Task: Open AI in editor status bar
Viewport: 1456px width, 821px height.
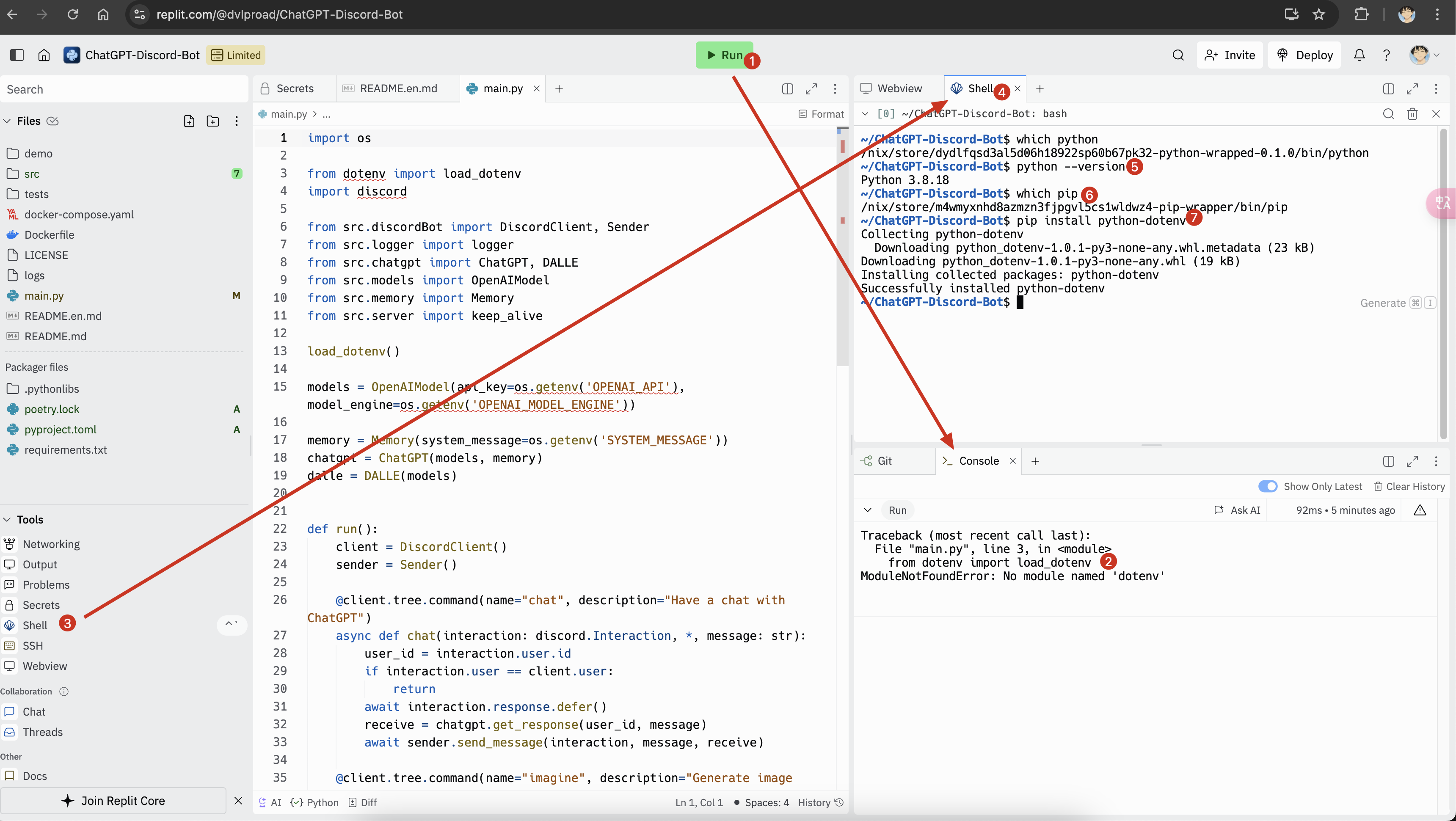Action: (x=270, y=802)
